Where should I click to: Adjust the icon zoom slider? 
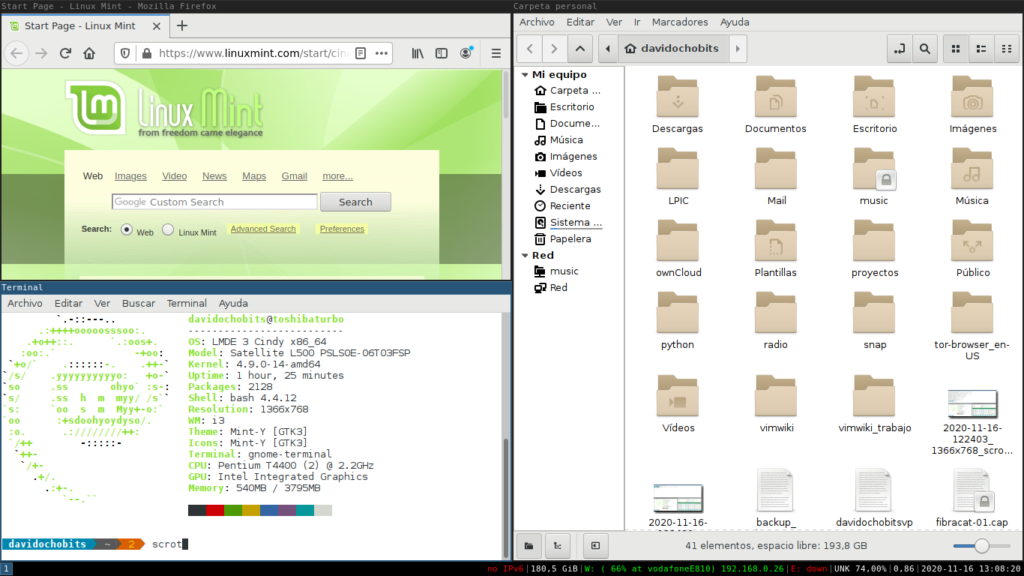click(981, 545)
